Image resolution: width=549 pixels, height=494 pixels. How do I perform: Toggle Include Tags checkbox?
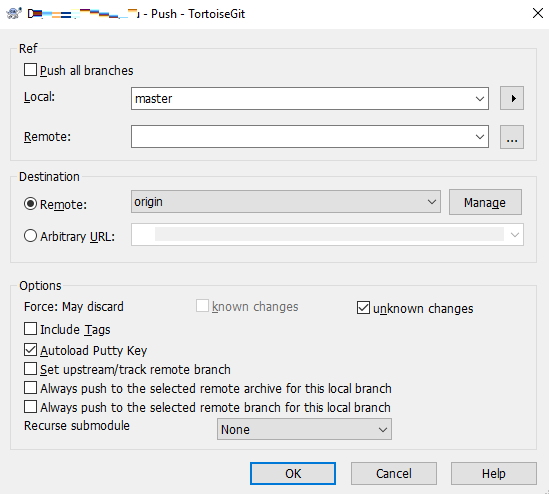coord(30,329)
